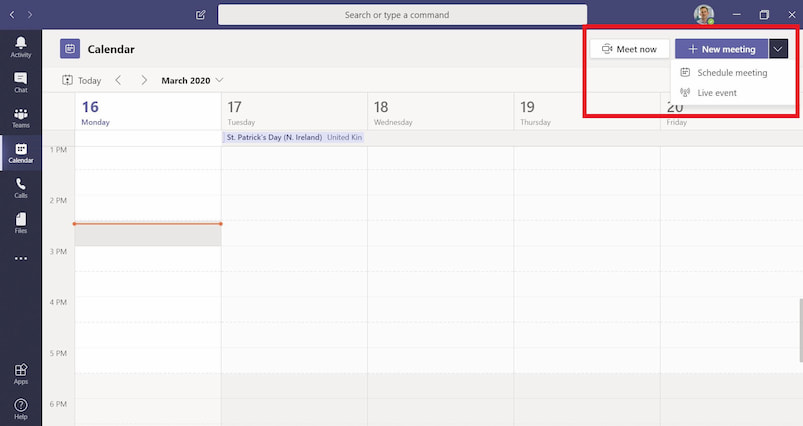Show more apps ellipsis in sidebar
Image resolution: width=803 pixels, height=426 pixels.
20,259
